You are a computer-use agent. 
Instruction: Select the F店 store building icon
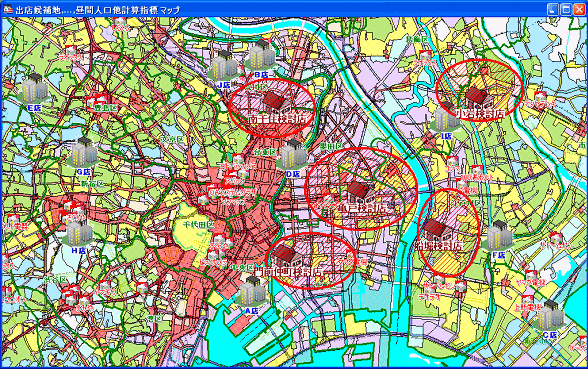click(x=500, y=236)
